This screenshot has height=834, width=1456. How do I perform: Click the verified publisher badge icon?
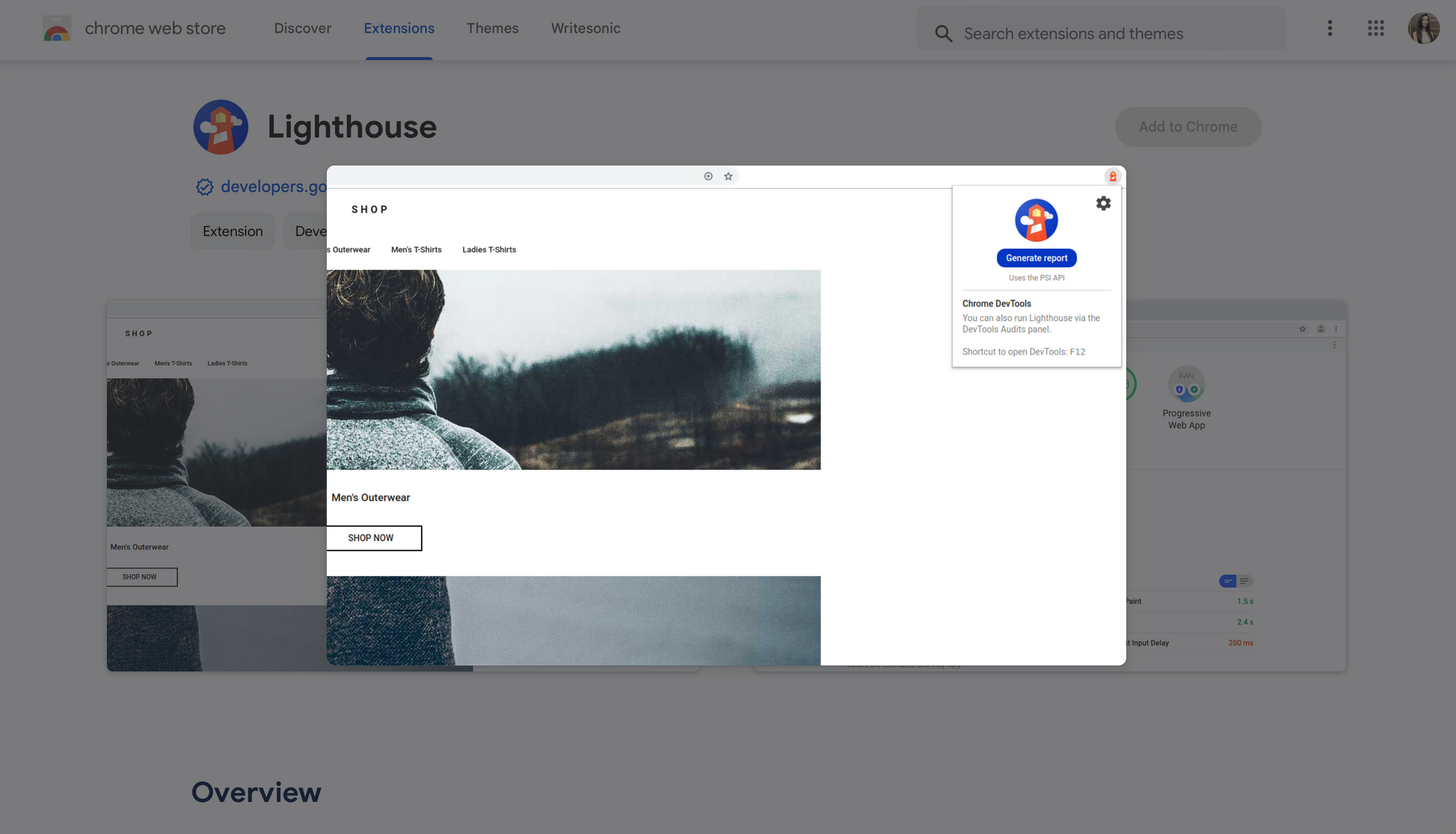(x=205, y=186)
